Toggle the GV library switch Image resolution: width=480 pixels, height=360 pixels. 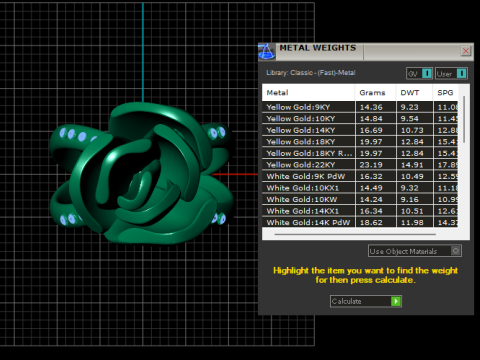coord(419,74)
